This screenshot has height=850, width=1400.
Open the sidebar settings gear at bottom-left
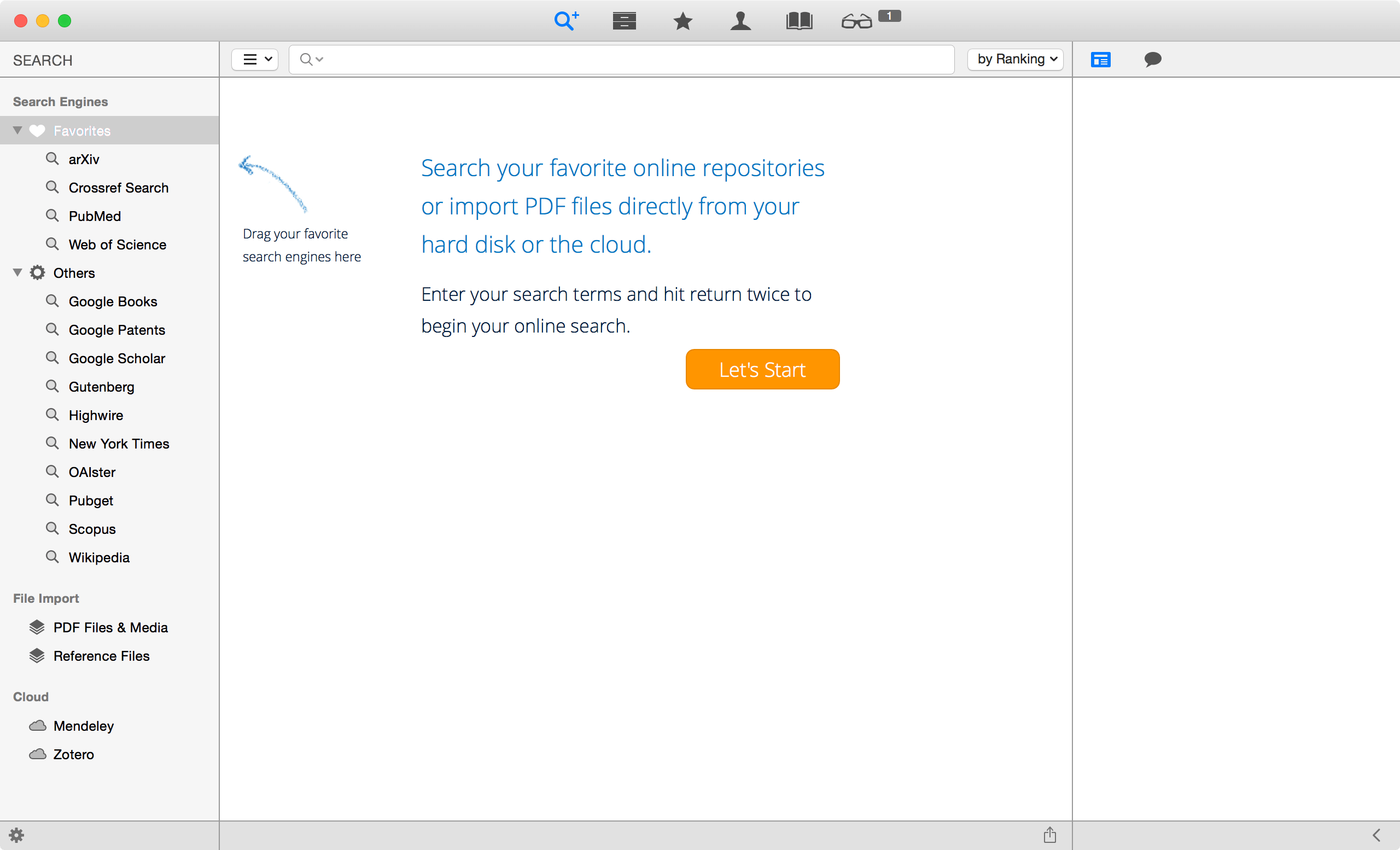(16, 835)
